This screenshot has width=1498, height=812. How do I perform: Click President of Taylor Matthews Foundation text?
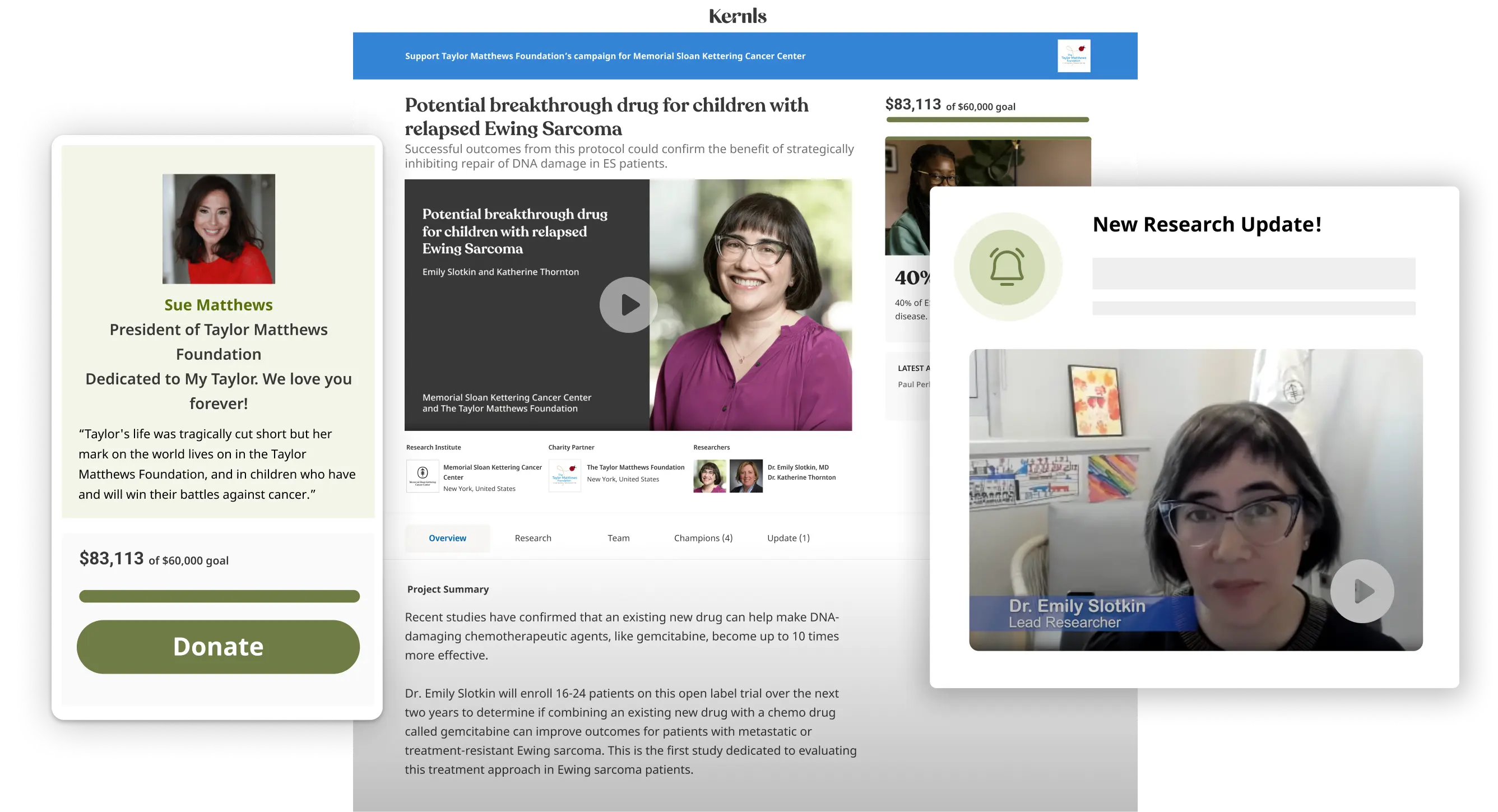(219, 342)
